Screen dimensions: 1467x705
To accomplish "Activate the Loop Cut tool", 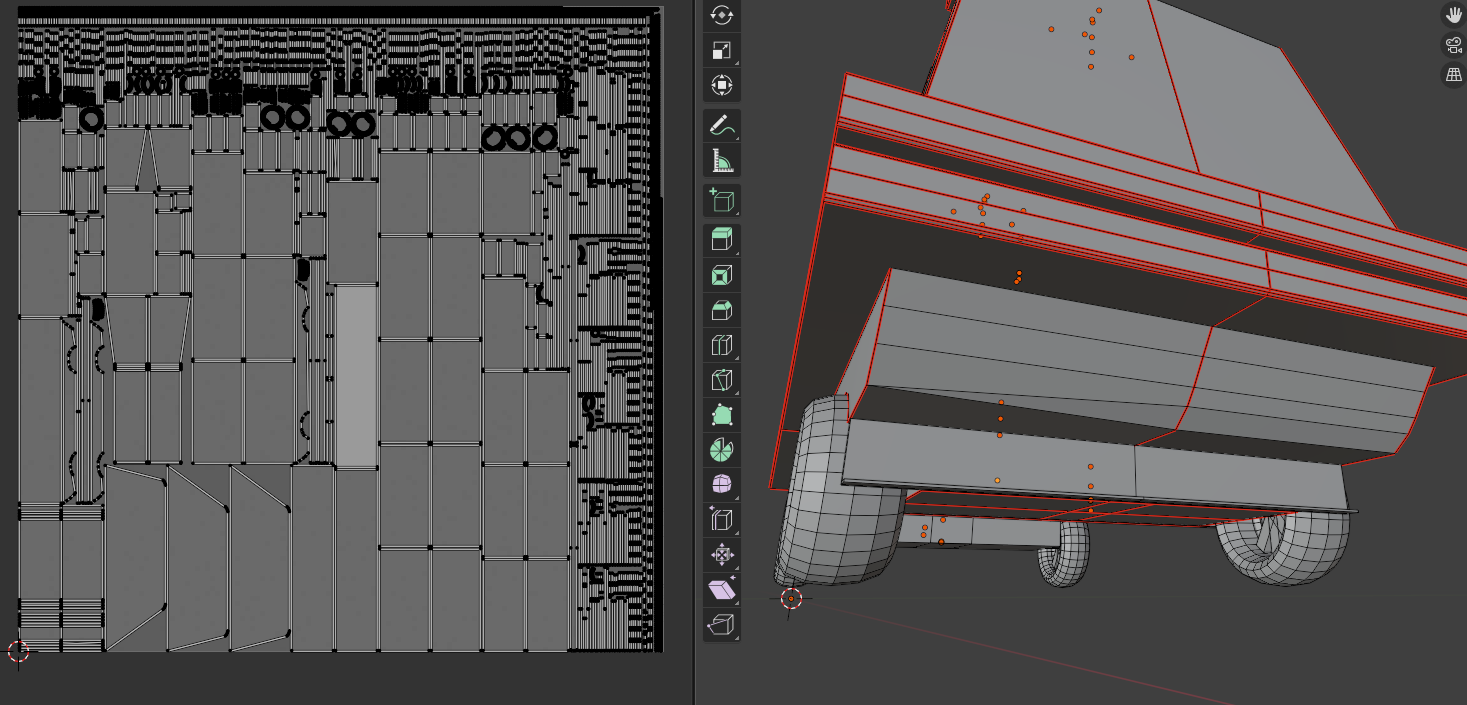I will [721, 345].
